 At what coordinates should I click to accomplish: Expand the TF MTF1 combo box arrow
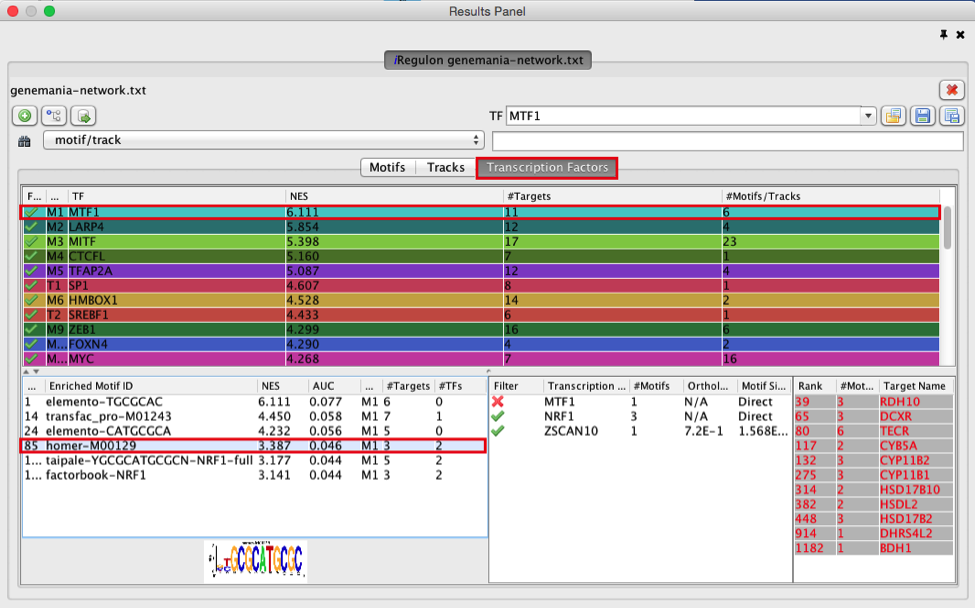pos(868,116)
